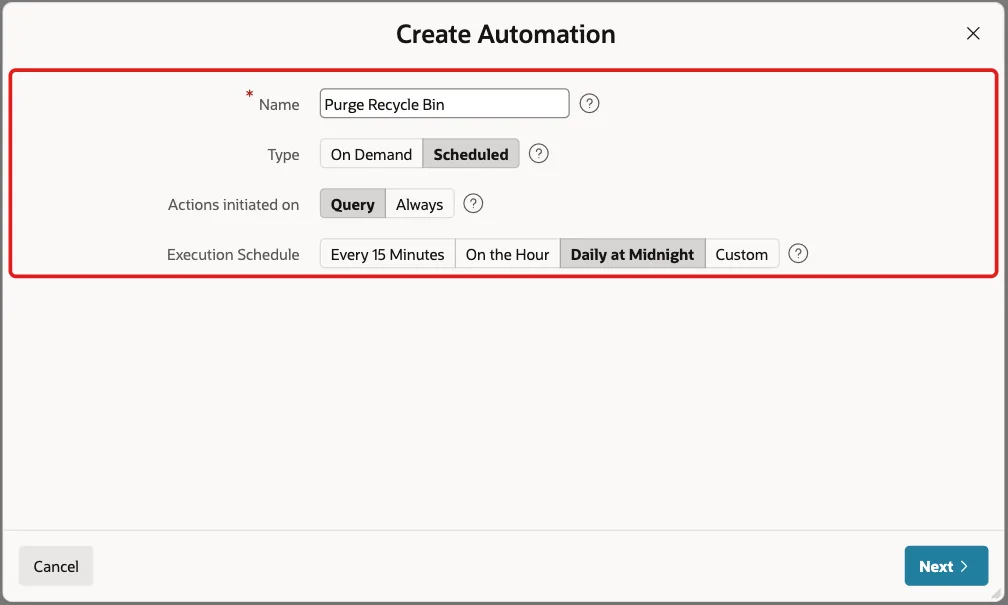Continue with the Next button
Viewport: 1008px width, 605px height.
point(946,566)
